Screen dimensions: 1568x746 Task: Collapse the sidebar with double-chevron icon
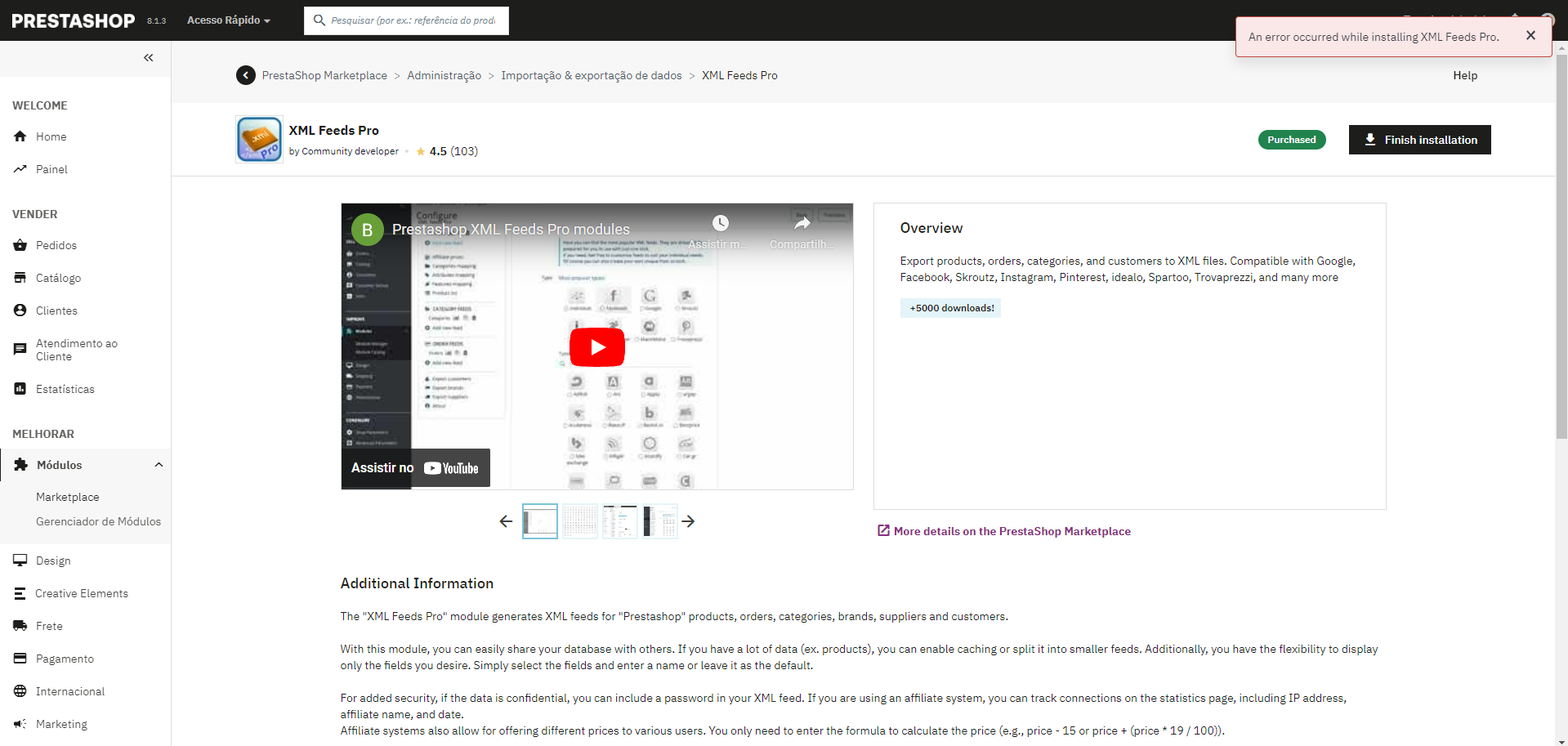pos(148,57)
